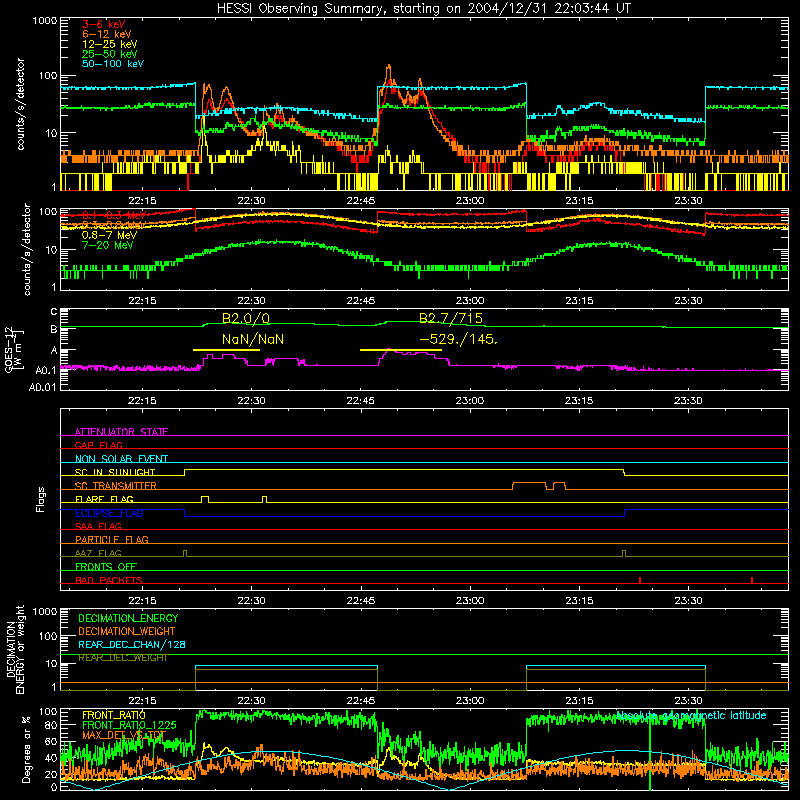Click the wide SC_TRANSMITTER pulse
800x800 pixels.
click(x=529, y=485)
